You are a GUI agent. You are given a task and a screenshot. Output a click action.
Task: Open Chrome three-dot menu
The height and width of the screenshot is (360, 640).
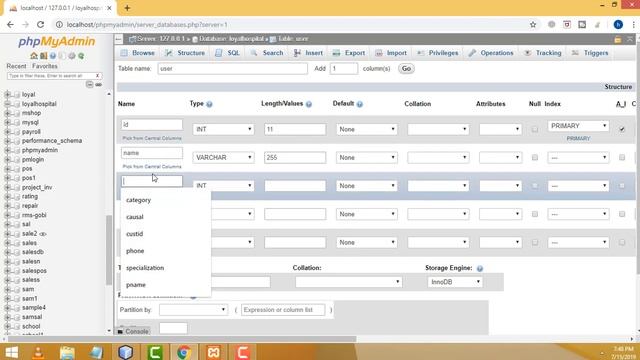(633, 24)
